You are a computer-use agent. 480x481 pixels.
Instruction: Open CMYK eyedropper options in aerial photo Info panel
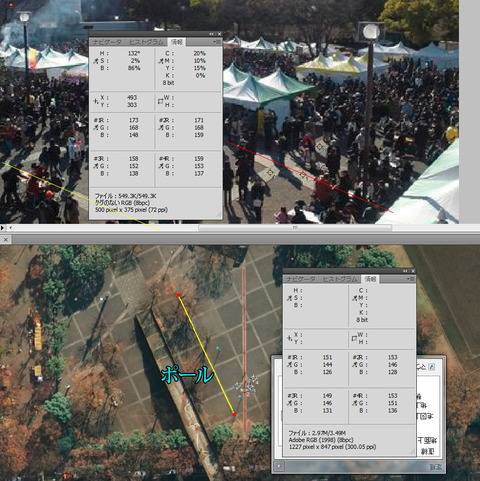coord(355,298)
